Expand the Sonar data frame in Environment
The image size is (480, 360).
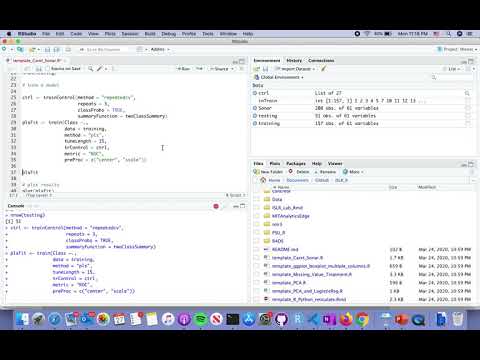[x=255, y=108]
